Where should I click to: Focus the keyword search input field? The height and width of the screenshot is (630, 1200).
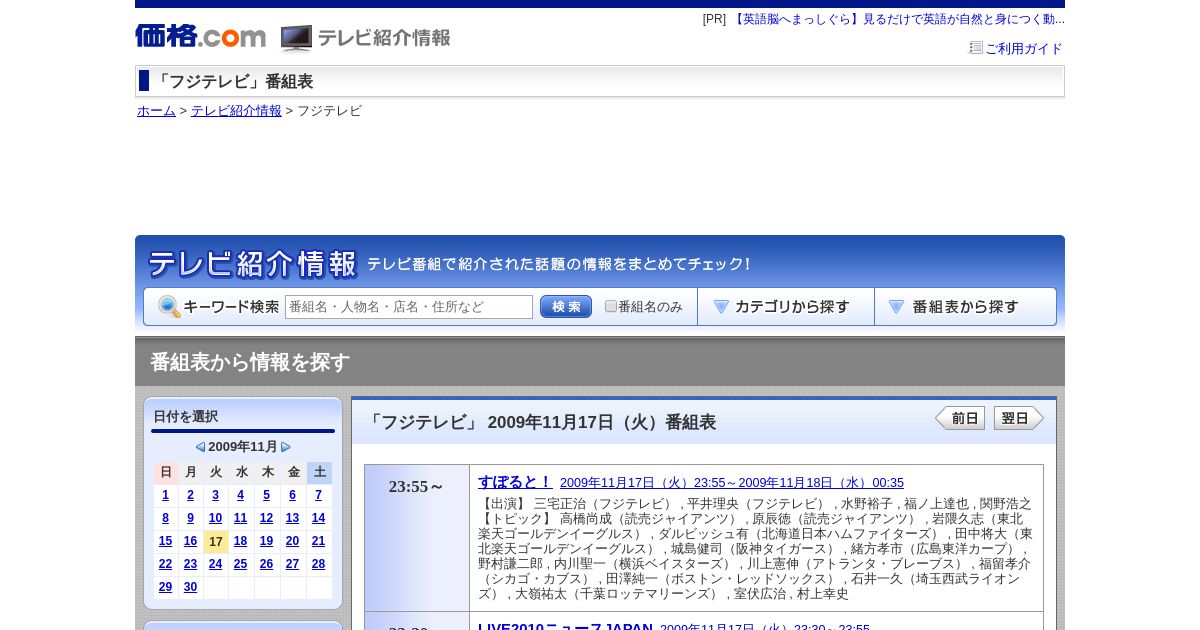tap(409, 307)
